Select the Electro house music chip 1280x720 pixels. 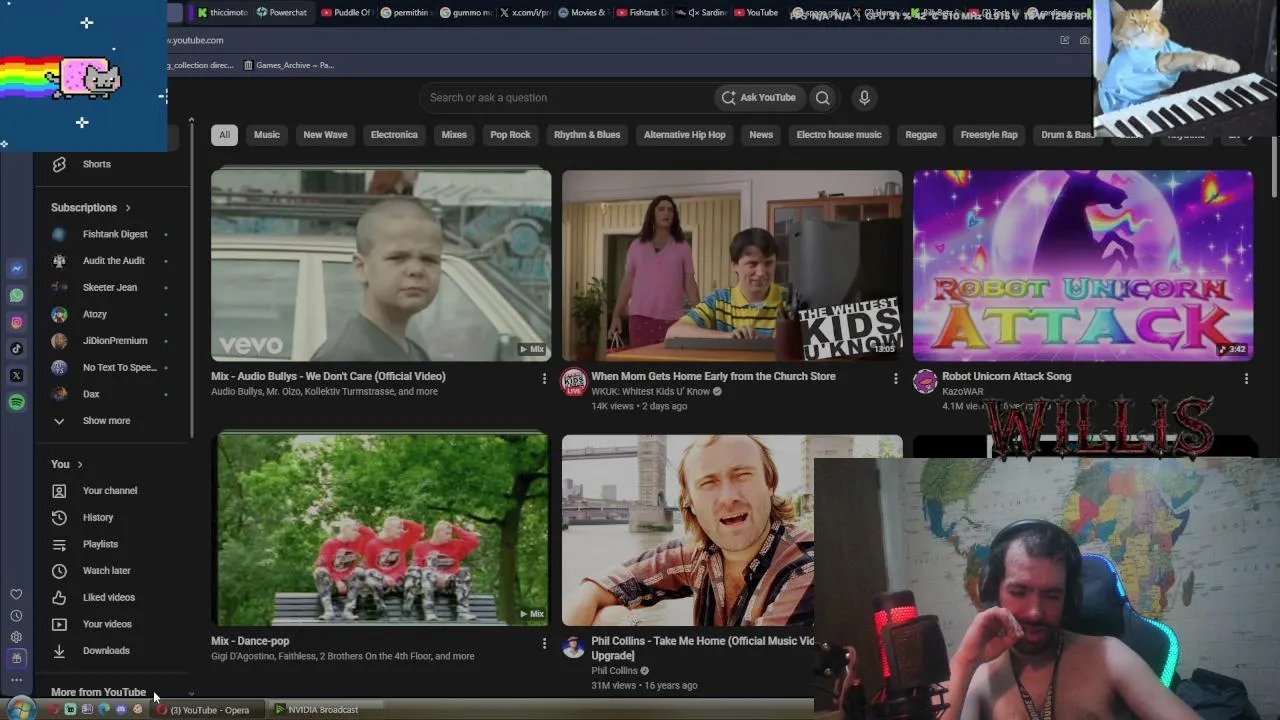pyautogui.click(x=839, y=135)
